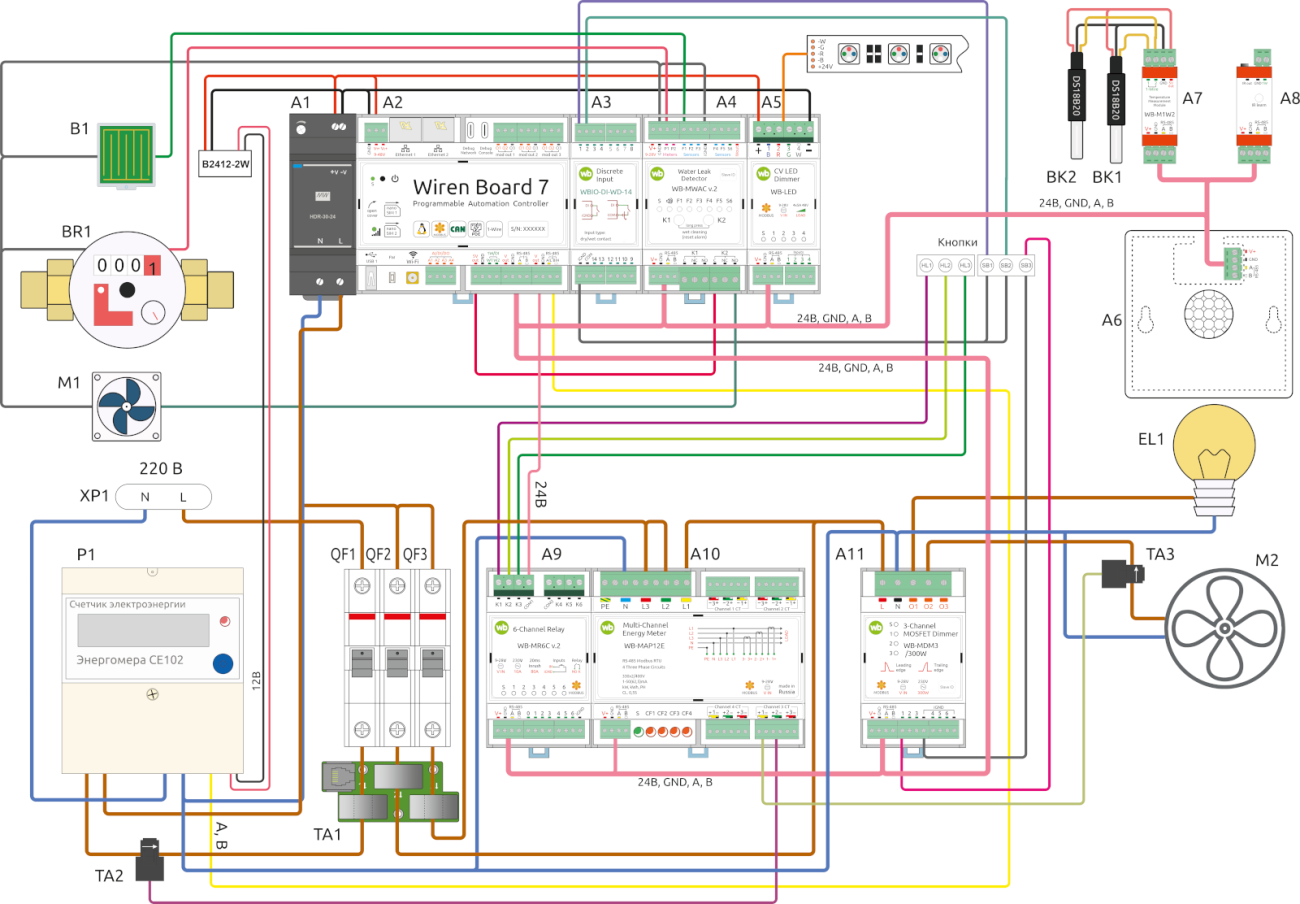Click the K2 round button on Water Leak Detector

click(x=708, y=220)
